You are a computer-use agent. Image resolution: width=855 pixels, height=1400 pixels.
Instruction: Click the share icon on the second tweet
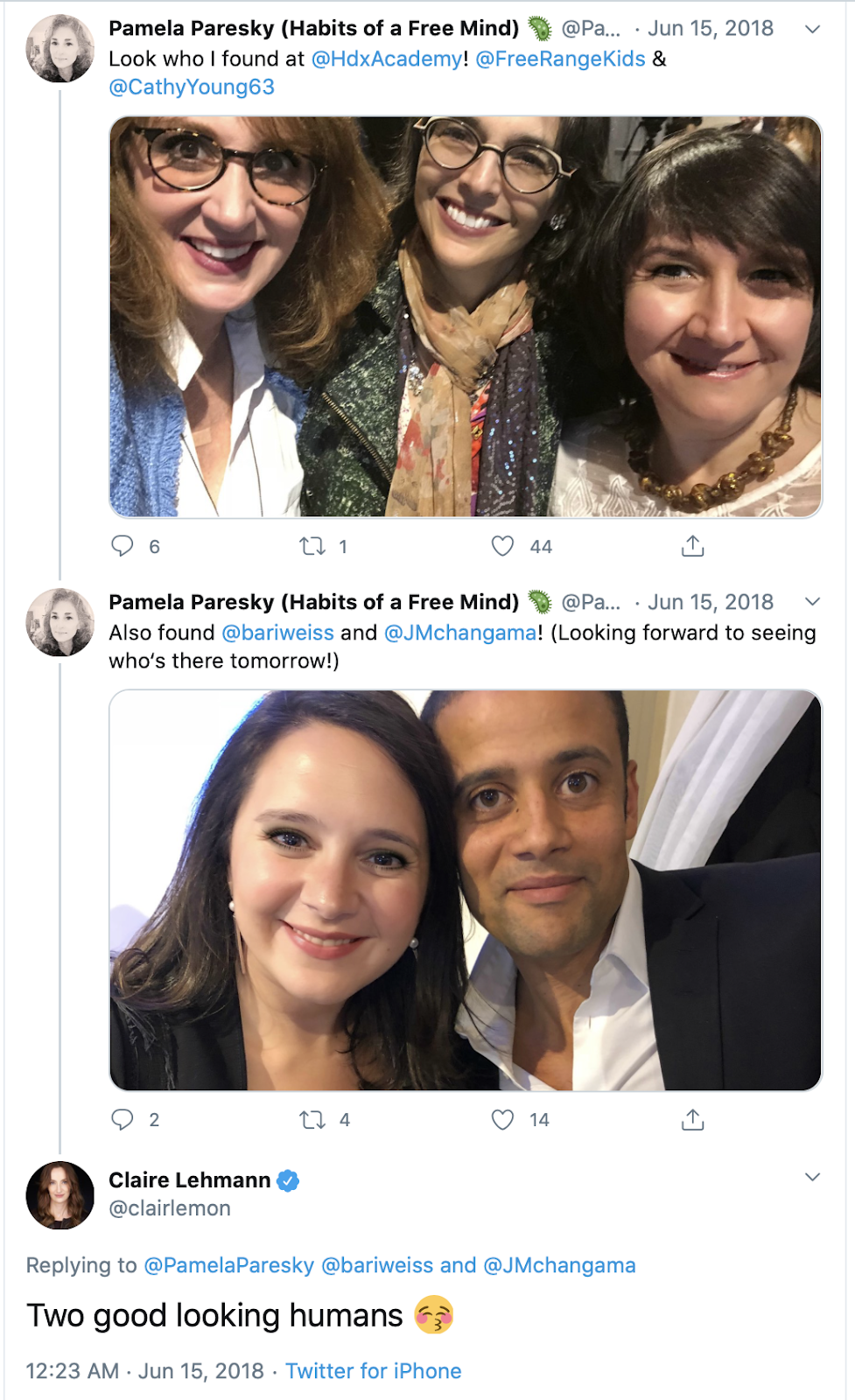692,1118
